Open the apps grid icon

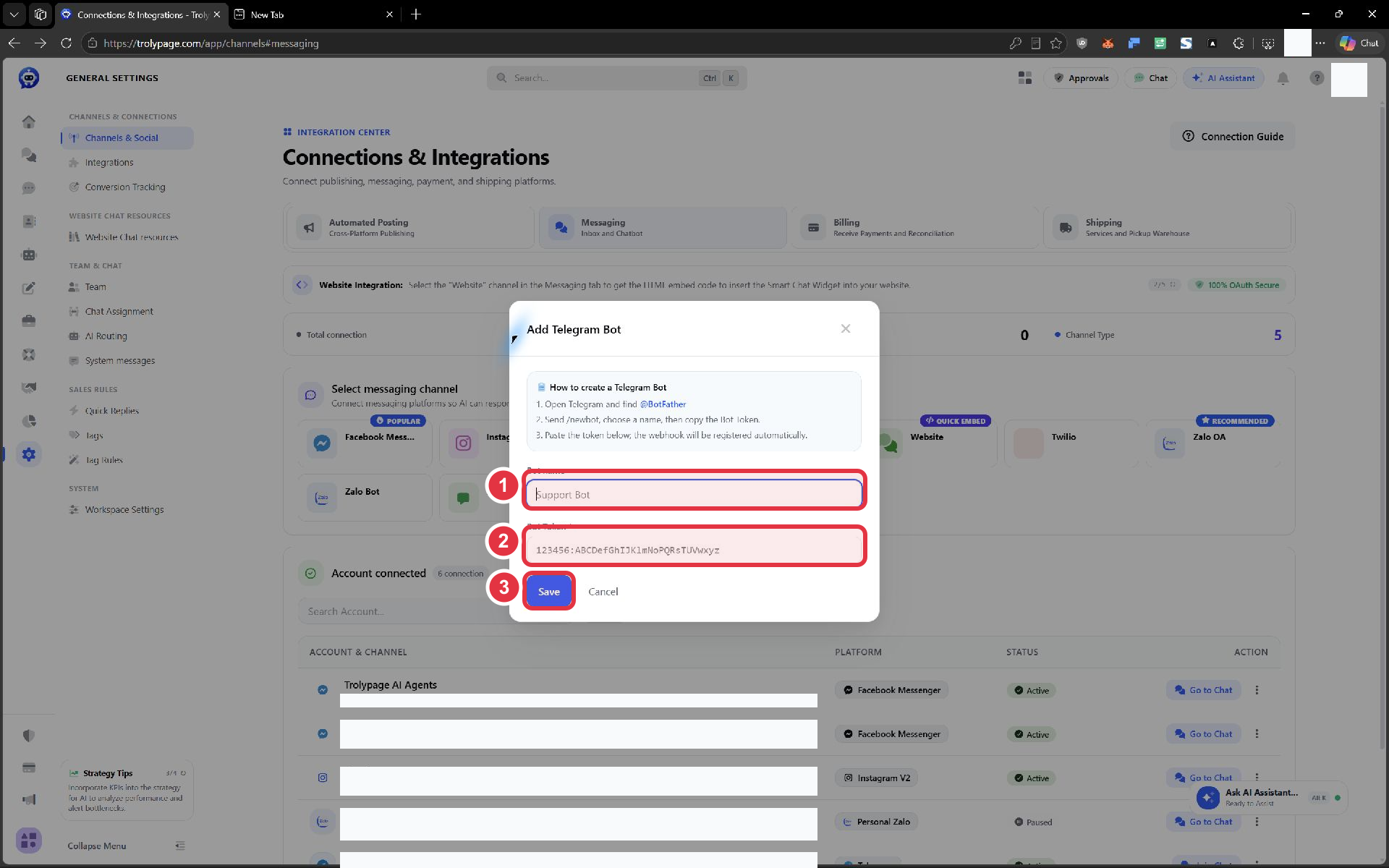[x=1024, y=78]
